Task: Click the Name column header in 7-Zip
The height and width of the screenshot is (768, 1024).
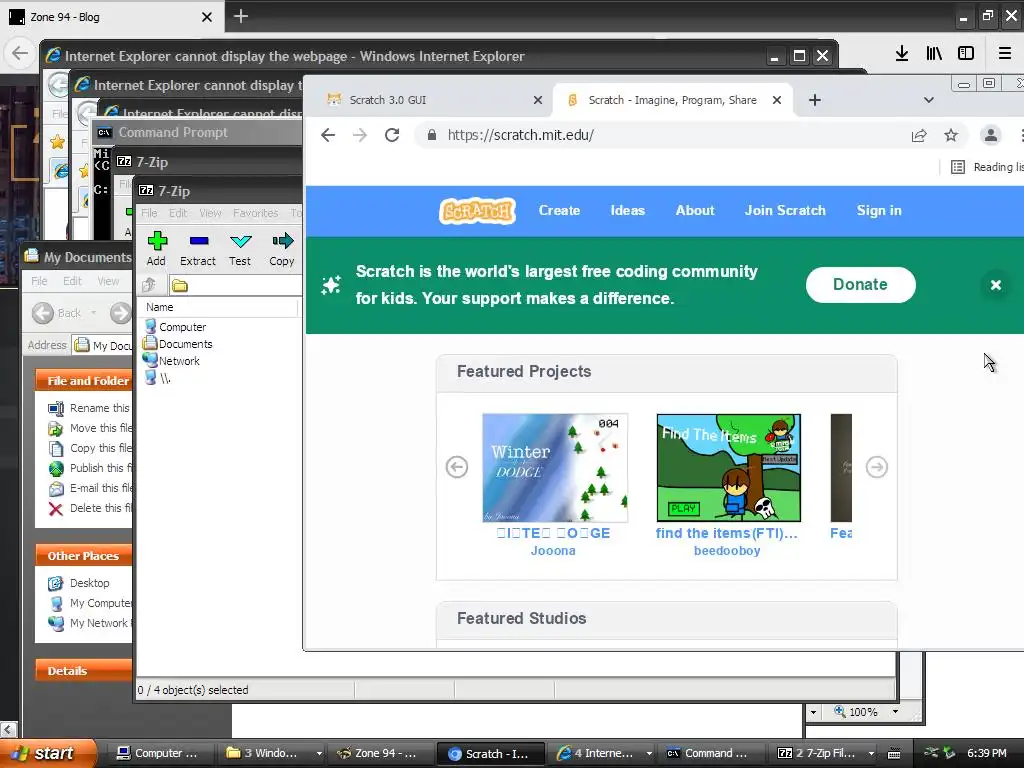Action: tap(219, 307)
